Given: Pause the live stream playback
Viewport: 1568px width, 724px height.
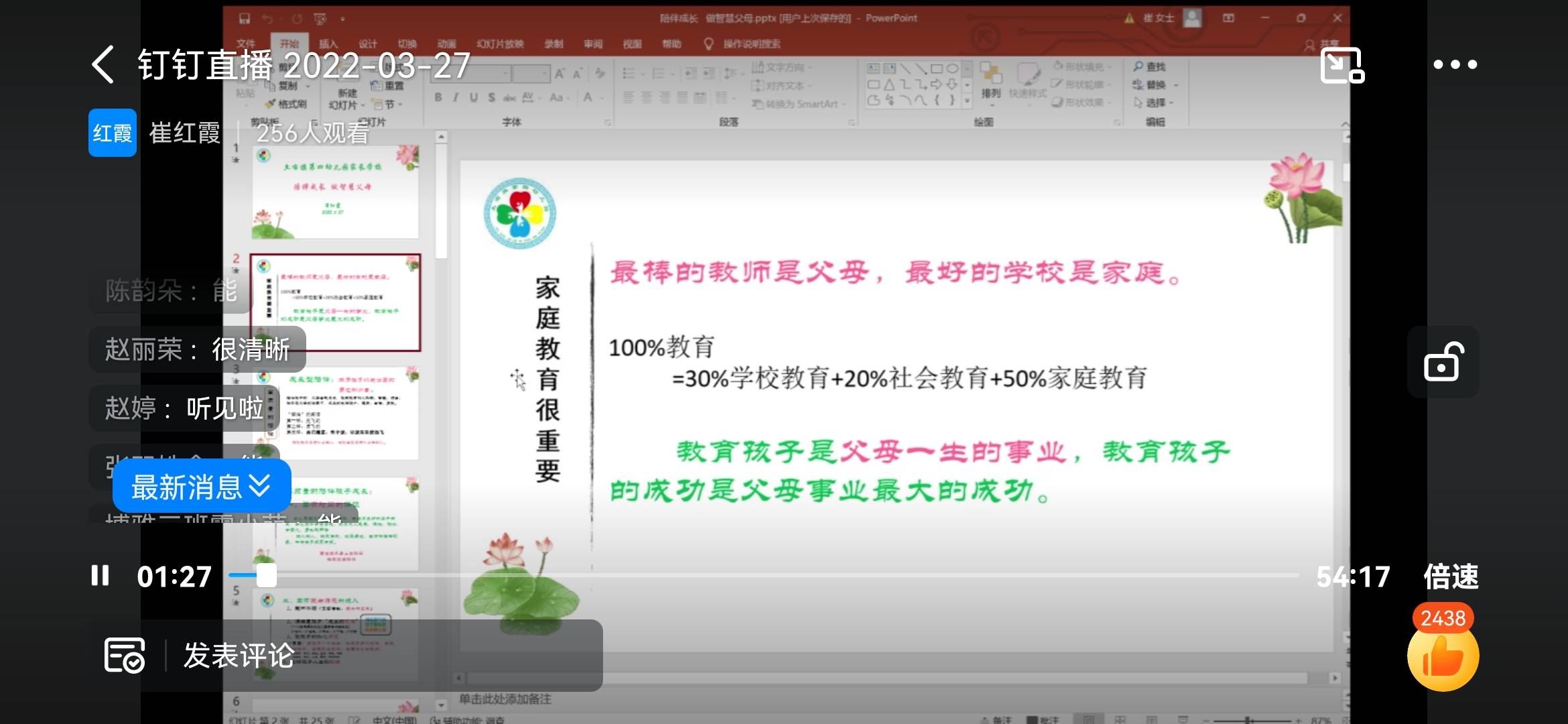Looking at the screenshot, I should (100, 575).
